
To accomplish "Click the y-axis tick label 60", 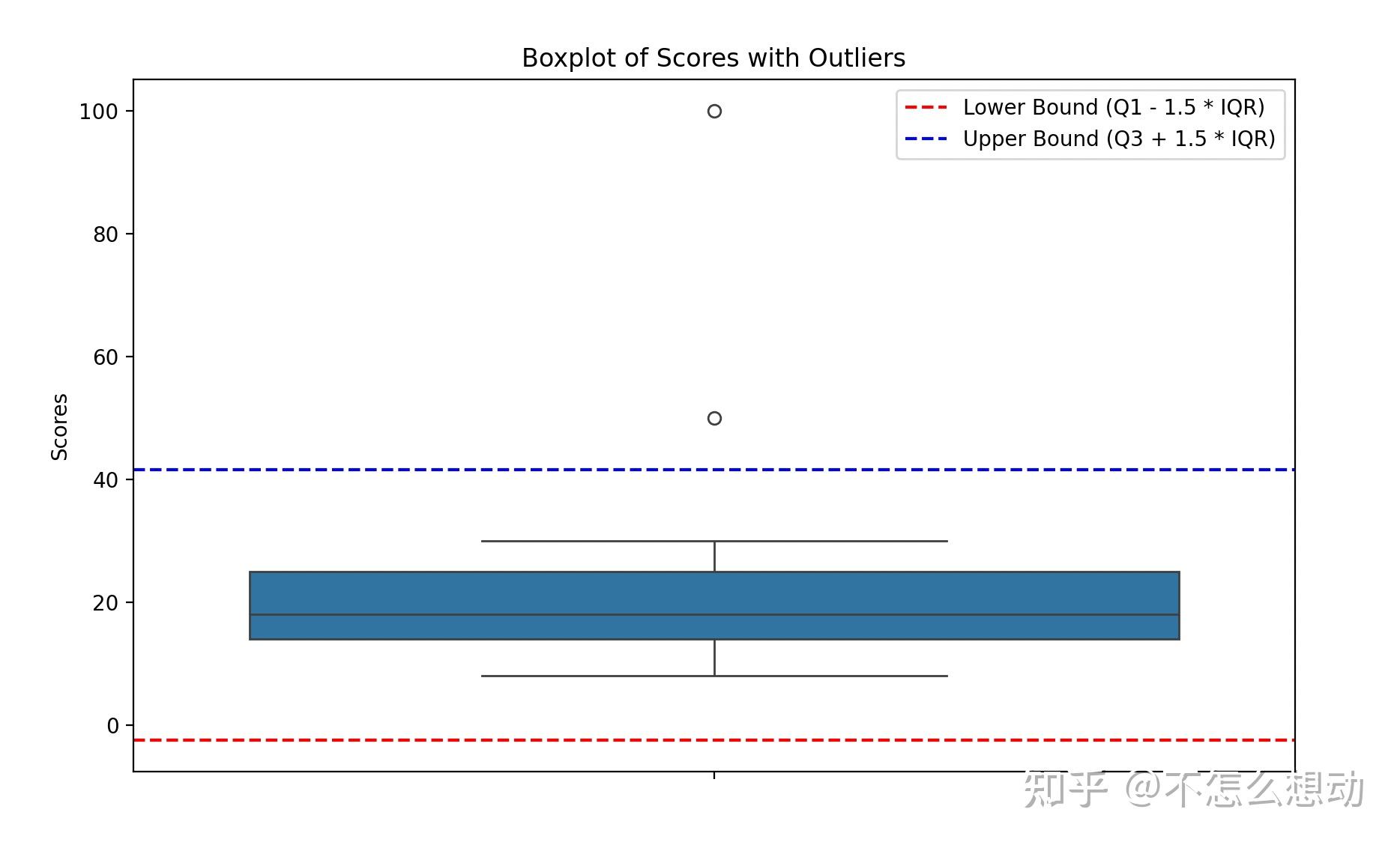I will pos(106,357).
